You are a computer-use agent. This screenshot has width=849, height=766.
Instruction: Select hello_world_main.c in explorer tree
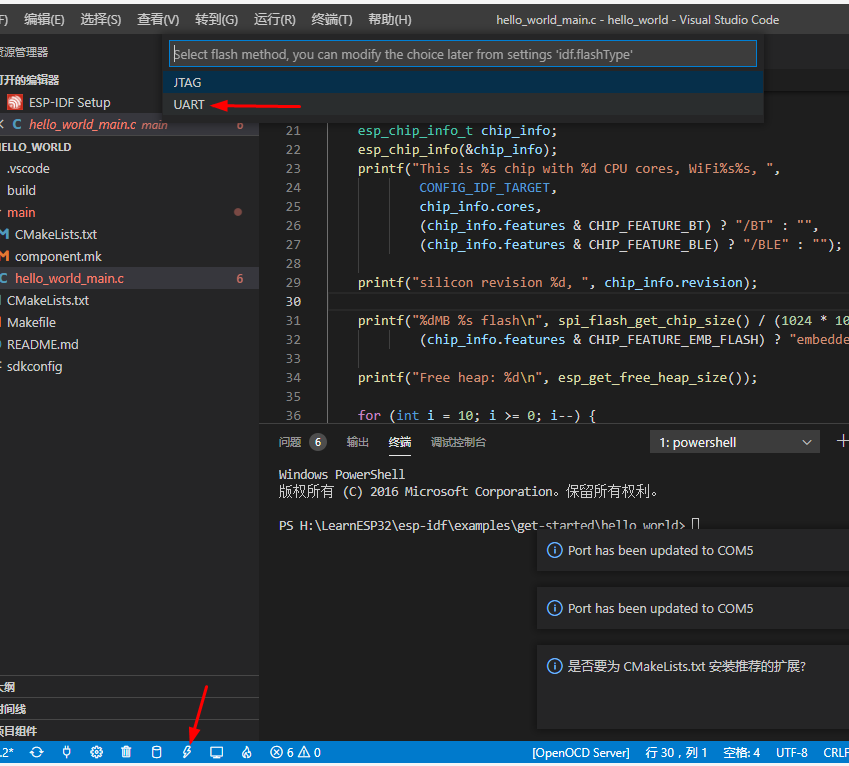click(129, 278)
